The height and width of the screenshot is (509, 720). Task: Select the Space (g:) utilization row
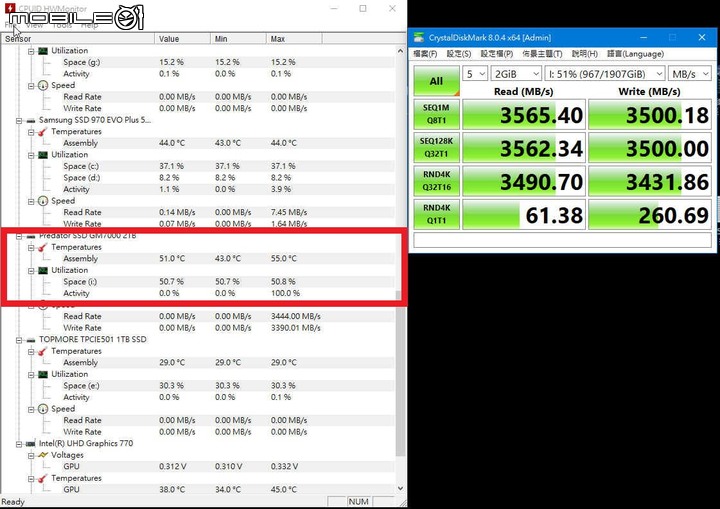pos(197,62)
